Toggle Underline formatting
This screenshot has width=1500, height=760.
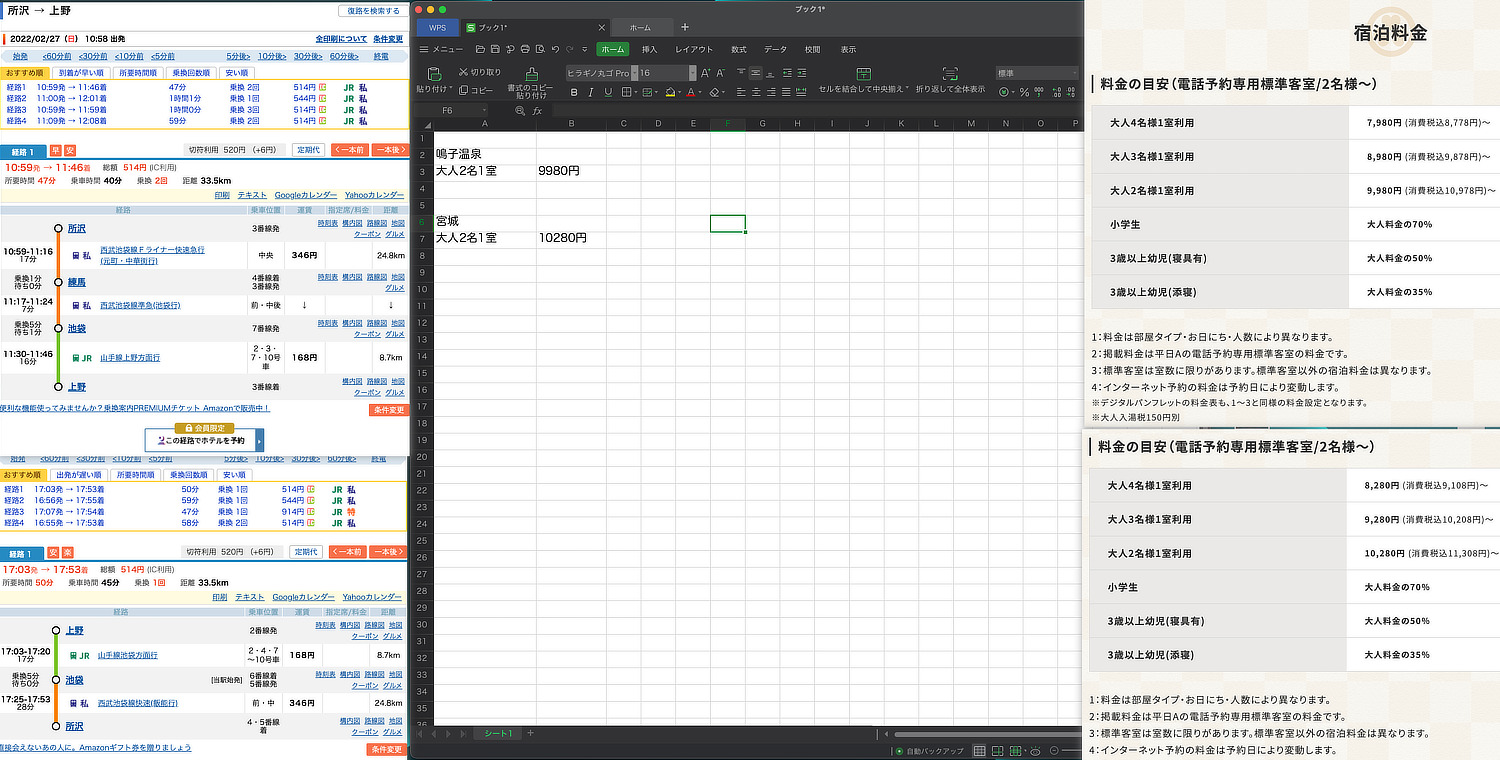608,92
